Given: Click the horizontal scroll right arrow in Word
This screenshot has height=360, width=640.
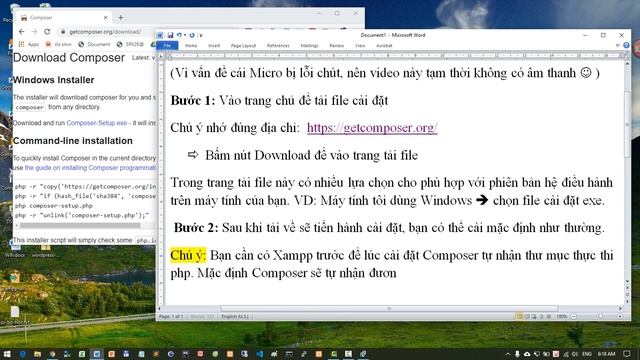Looking at the screenshot, I should pyautogui.click(x=621, y=309).
